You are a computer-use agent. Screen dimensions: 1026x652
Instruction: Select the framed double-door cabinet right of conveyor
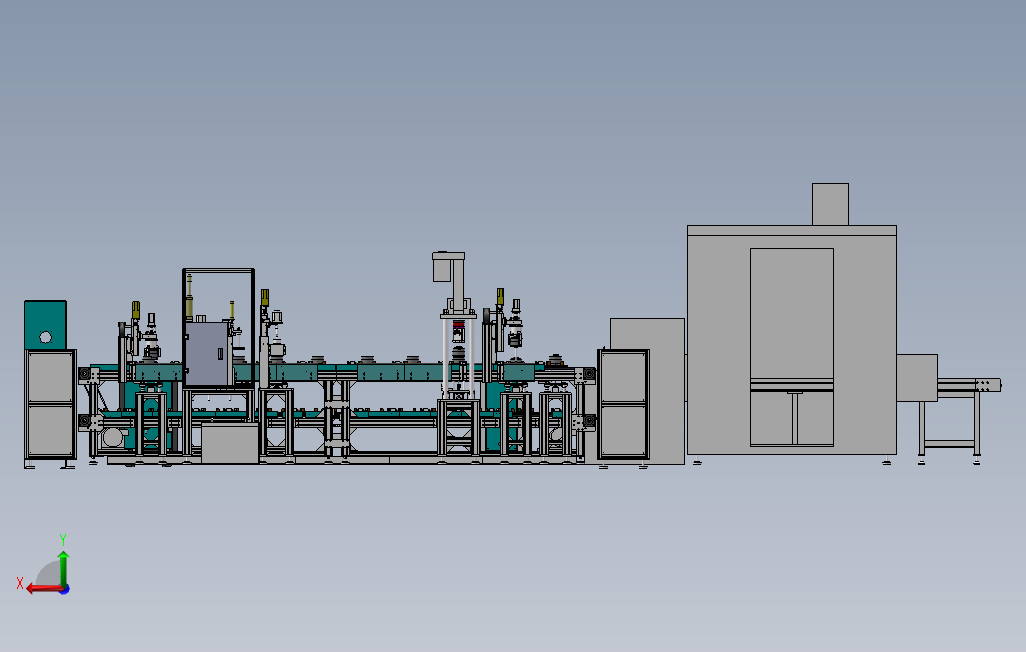624,405
